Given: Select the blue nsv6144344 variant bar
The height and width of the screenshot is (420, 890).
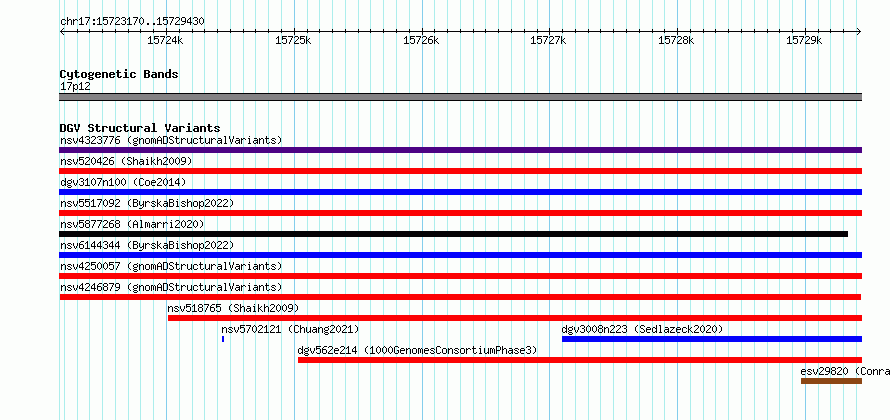Looking at the screenshot, I should tap(460, 255).
